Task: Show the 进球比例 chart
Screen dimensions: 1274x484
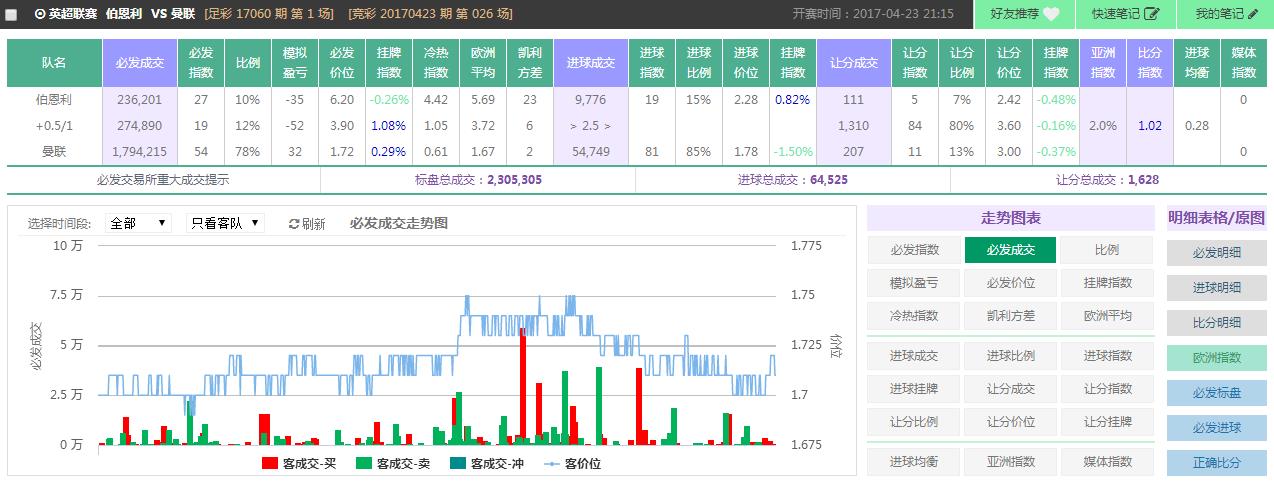Action: point(1010,355)
